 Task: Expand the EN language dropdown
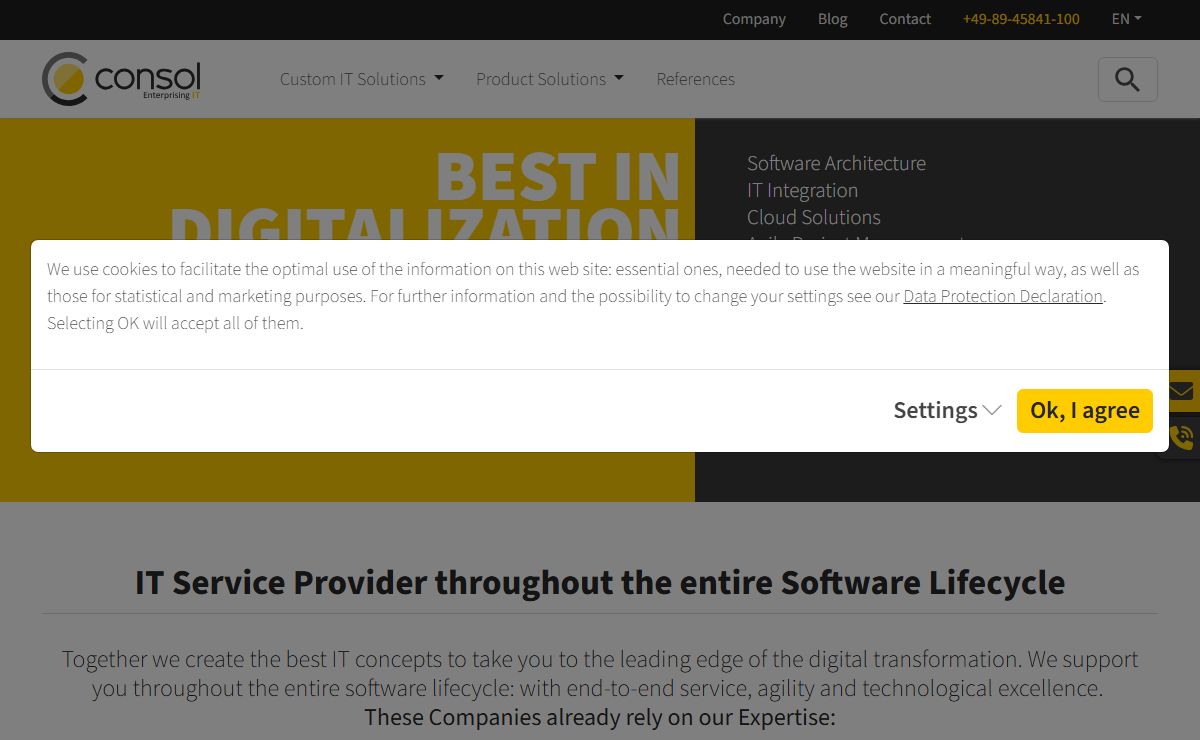(1126, 19)
